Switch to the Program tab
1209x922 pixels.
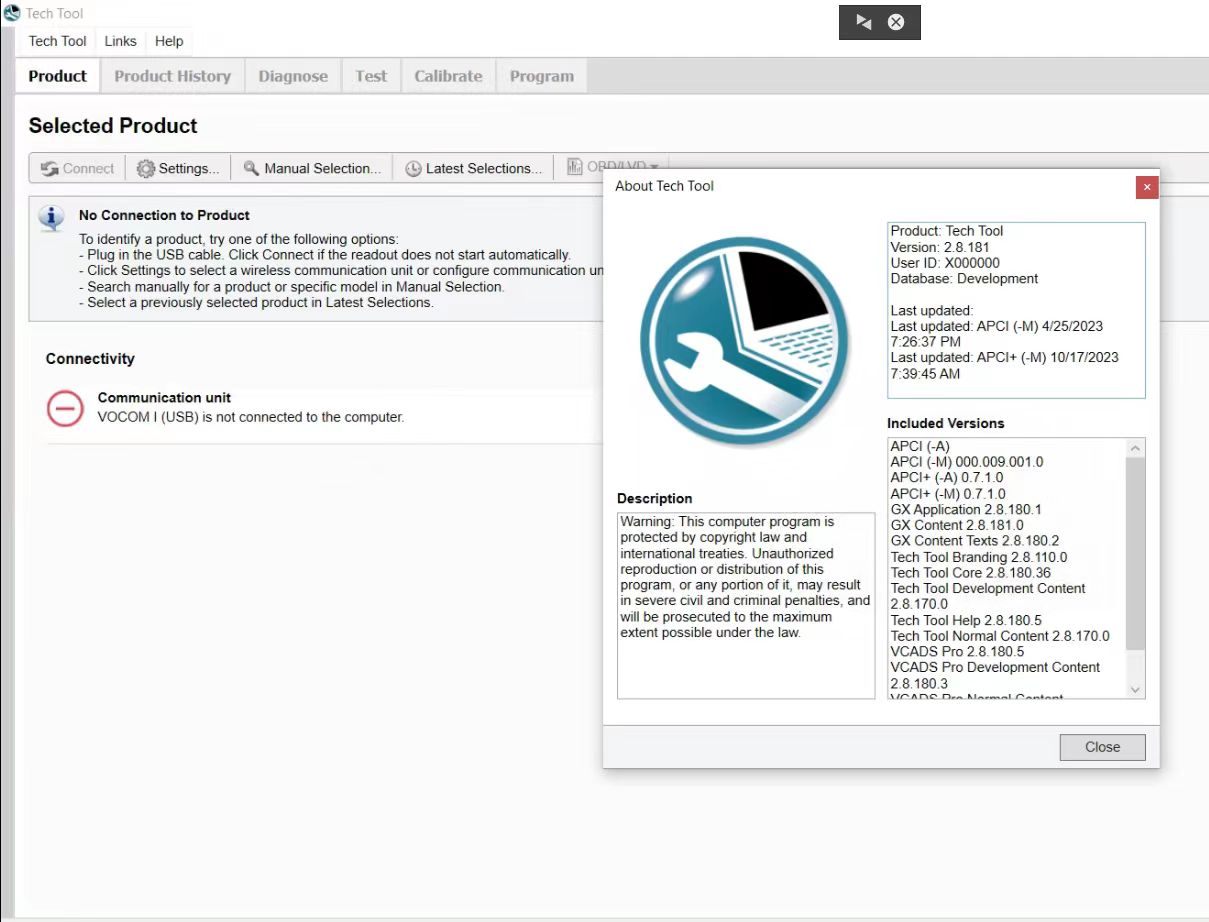[542, 76]
